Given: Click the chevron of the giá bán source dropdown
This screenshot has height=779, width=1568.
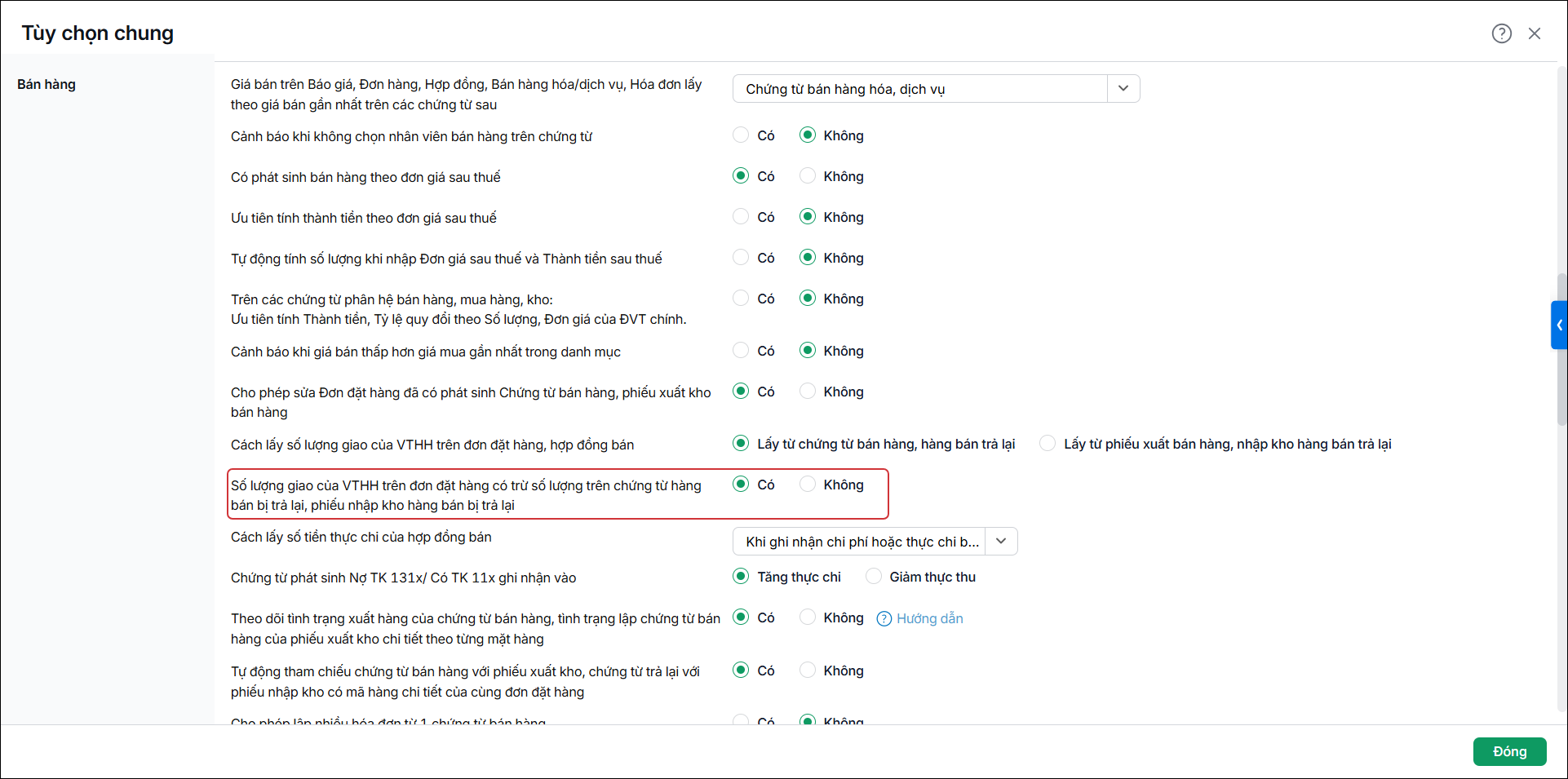Looking at the screenshot, I should coord(1123,89).
